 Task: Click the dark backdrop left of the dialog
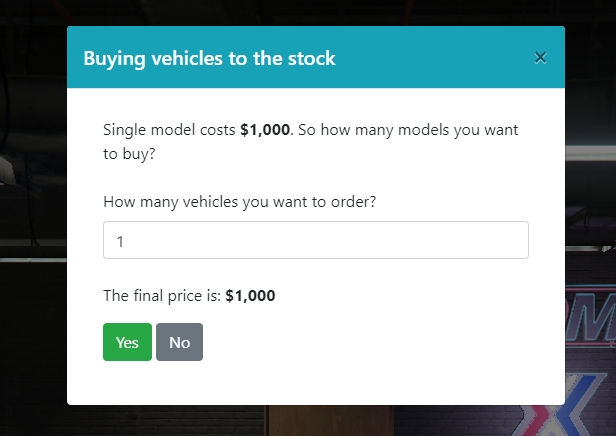(32, 200)
